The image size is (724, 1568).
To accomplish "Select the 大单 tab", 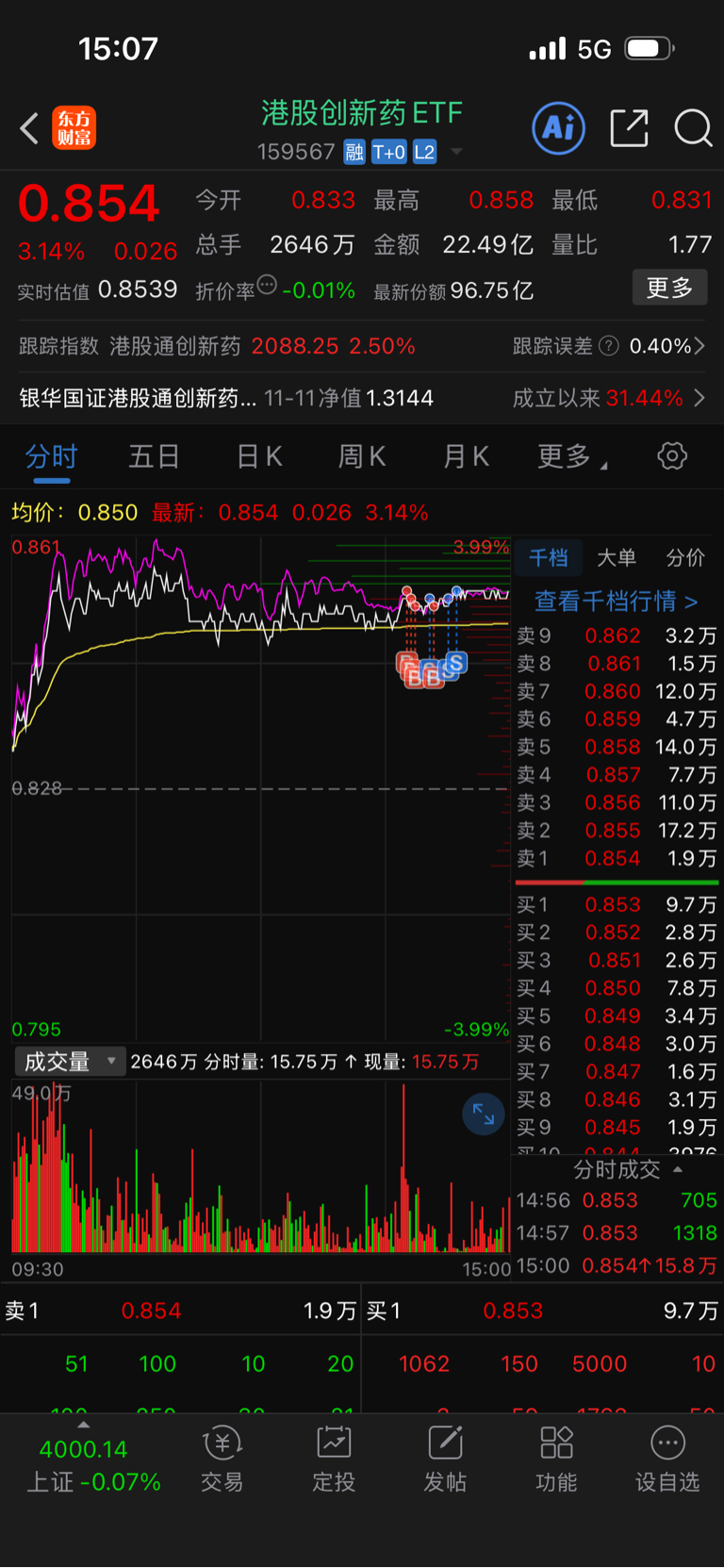I will point(617,558).
